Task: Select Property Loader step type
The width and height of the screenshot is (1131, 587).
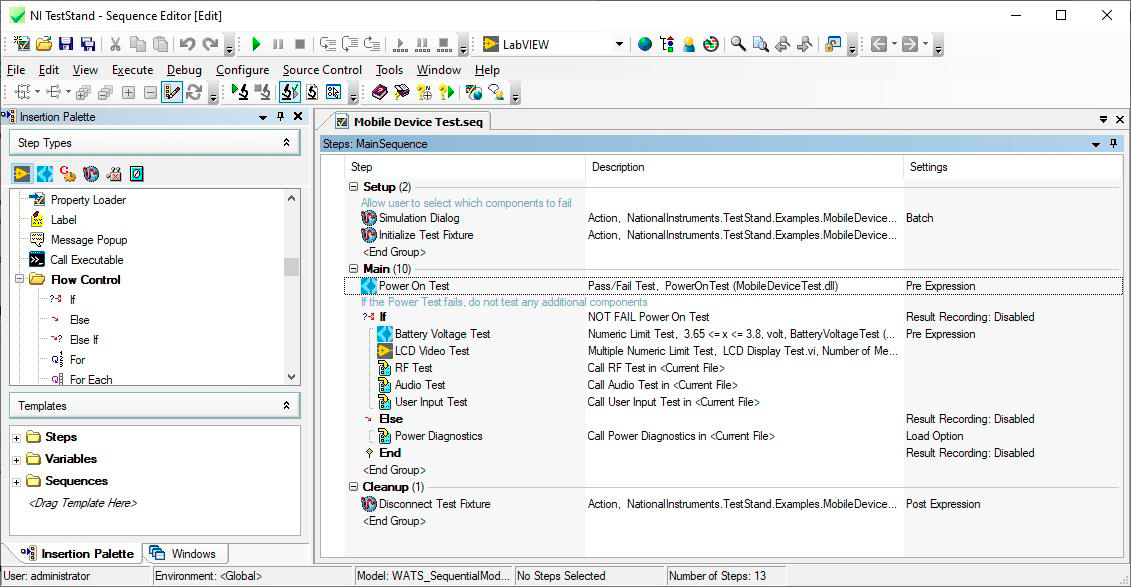Action: [x=88, y=200]
